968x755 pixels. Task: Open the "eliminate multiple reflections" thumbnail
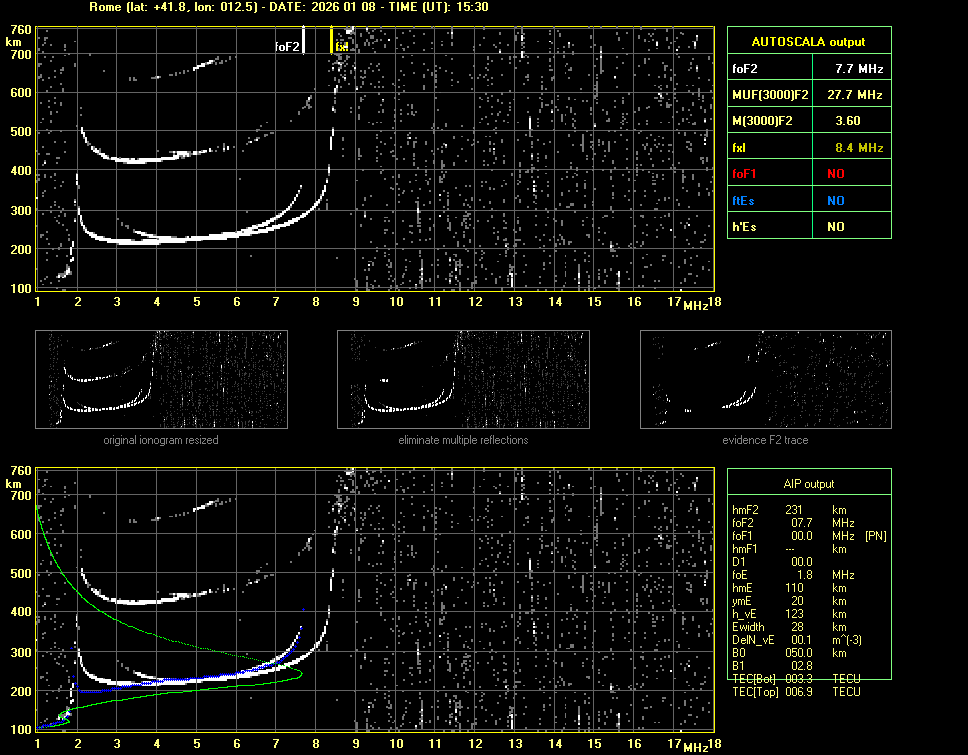(x=463, y=379)
